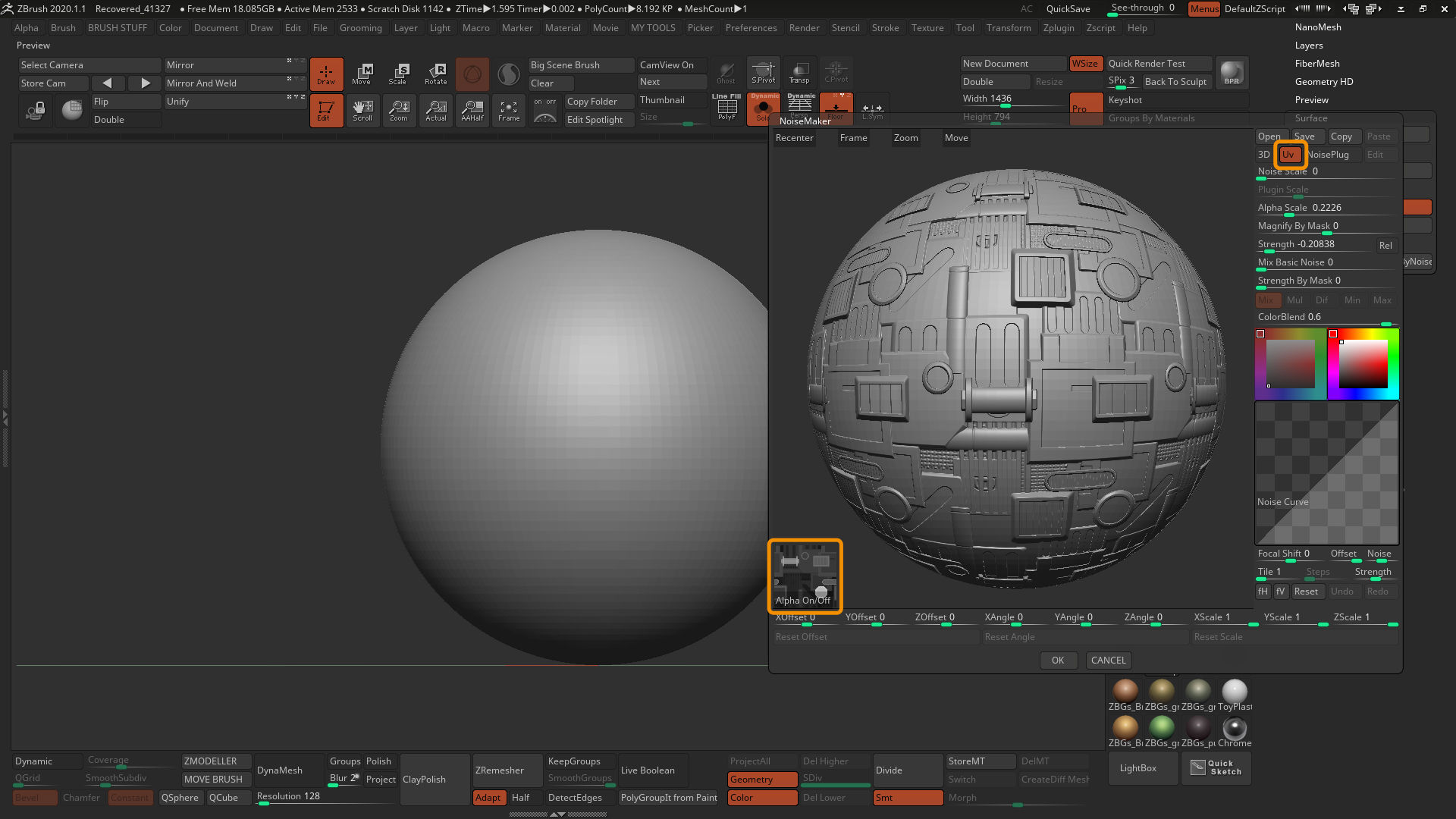The width and height of the screenshot is (1456, 819).
Task: Open the Stroke menu
Action: 885,28
